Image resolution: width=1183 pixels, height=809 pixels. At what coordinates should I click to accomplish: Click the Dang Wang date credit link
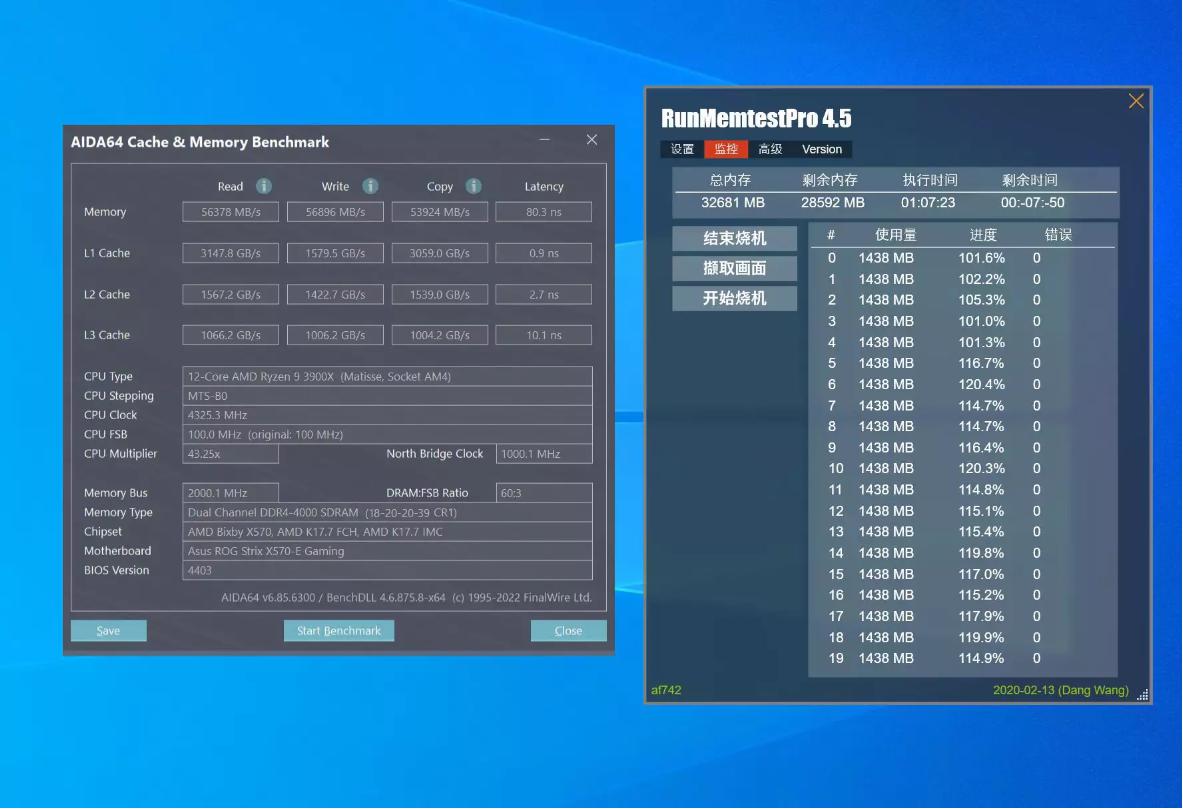[1060, 690]
